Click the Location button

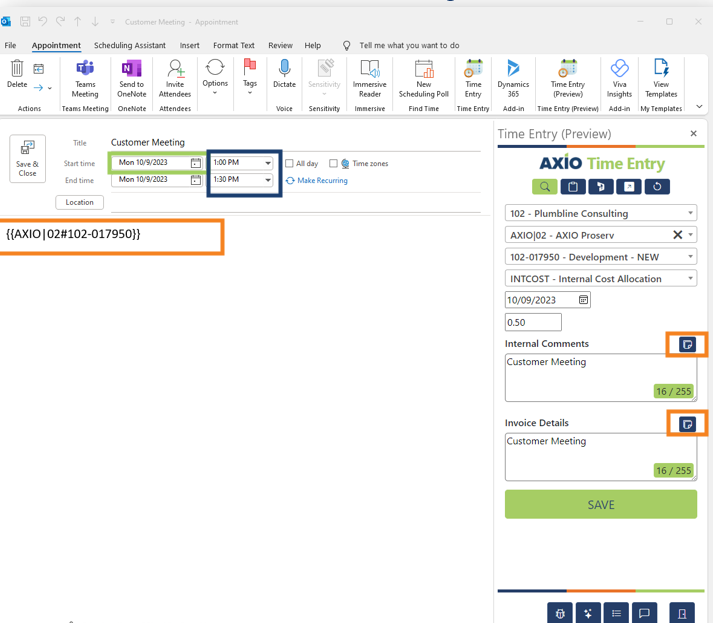tap(80, 202)
